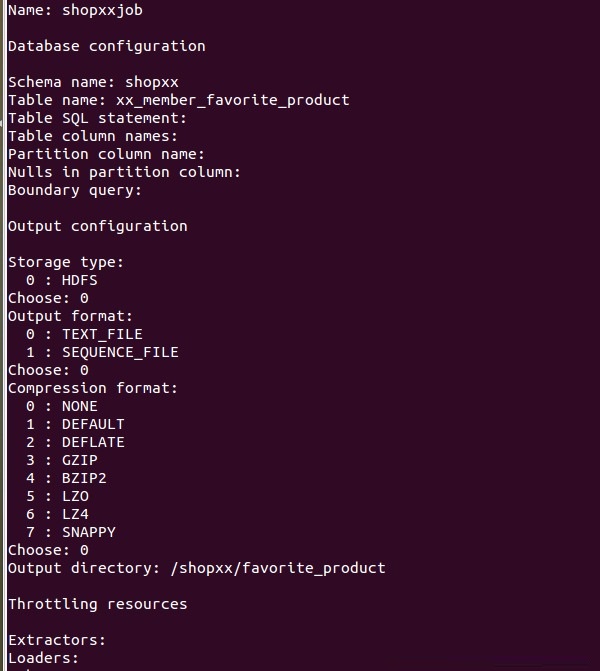This screenshot has height=671, width=600.
Task: Click the Extractors prompt line
Action: 57,641
